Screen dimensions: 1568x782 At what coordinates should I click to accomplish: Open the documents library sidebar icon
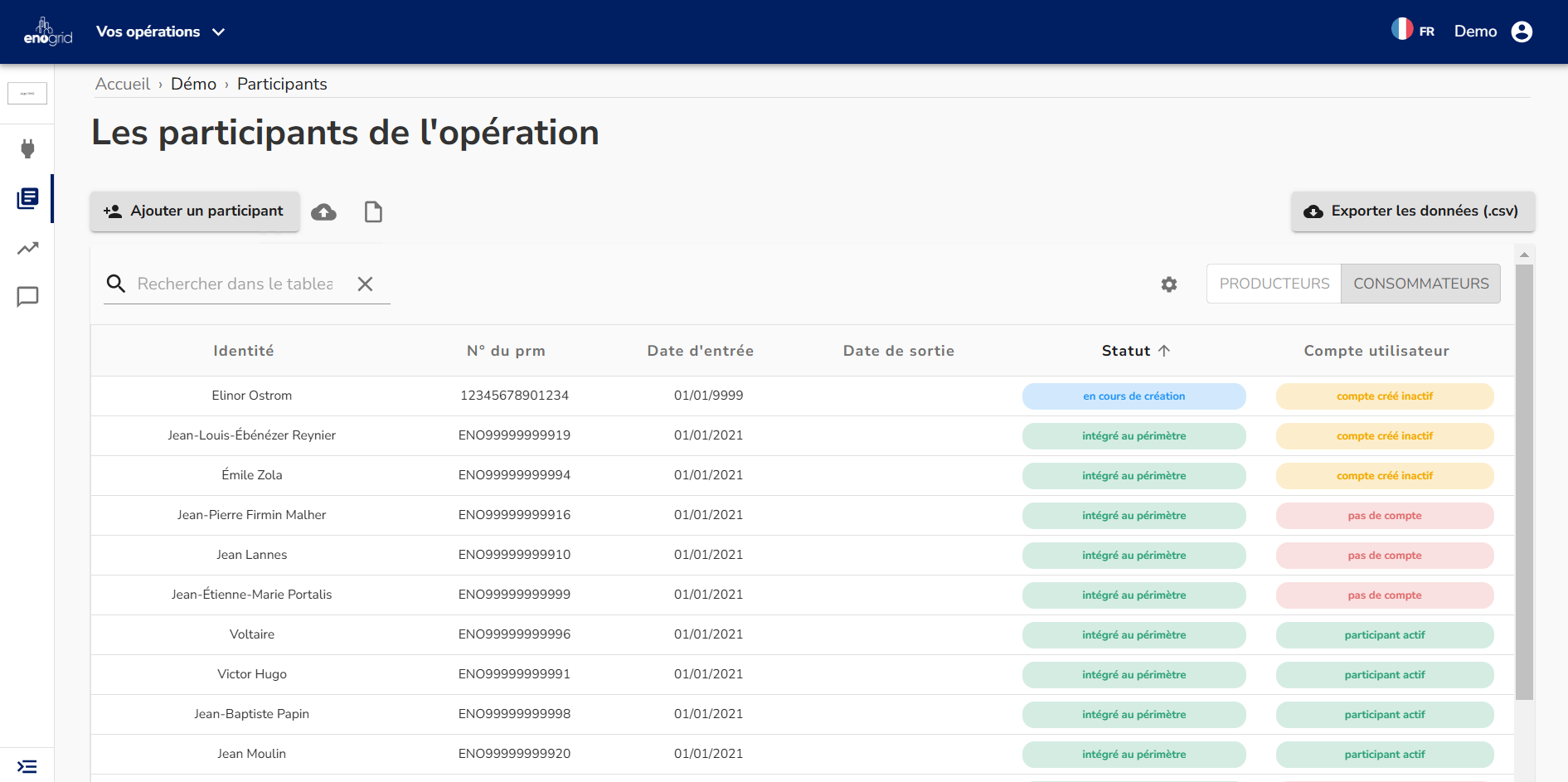(27, 198)
